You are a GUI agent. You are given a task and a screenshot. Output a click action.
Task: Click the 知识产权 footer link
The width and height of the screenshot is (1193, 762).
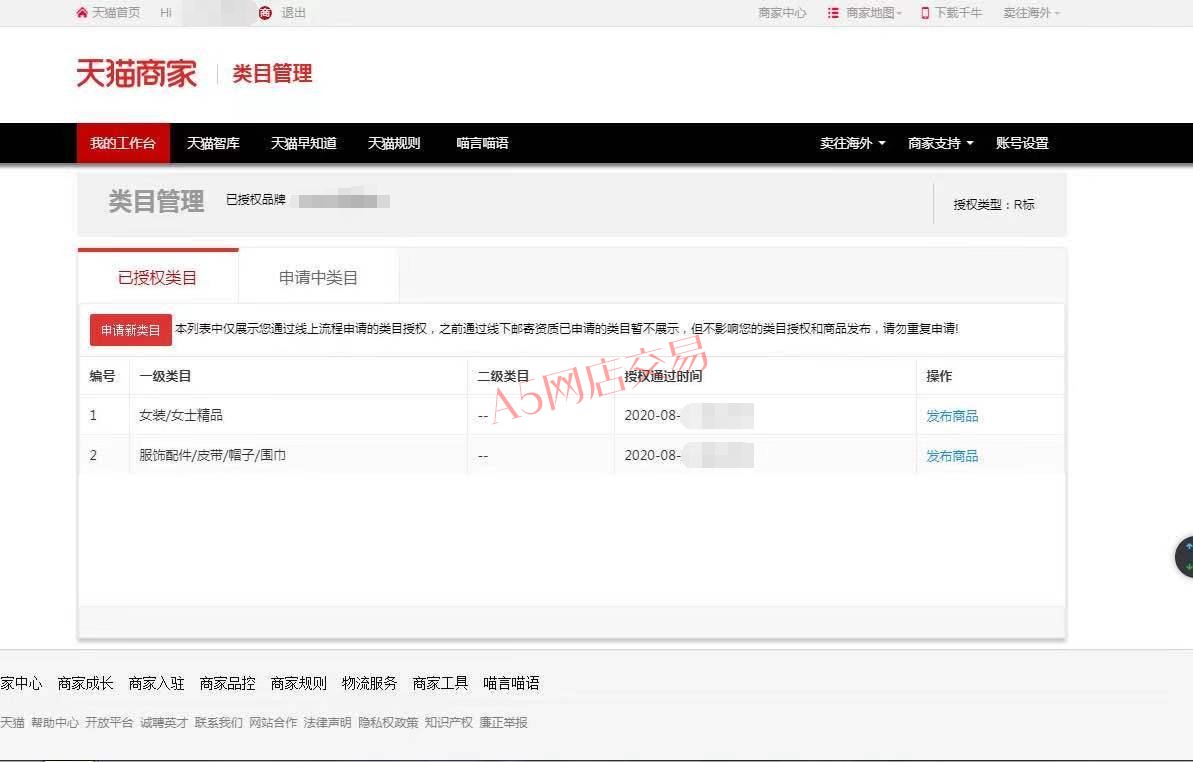tap(449, 722)
